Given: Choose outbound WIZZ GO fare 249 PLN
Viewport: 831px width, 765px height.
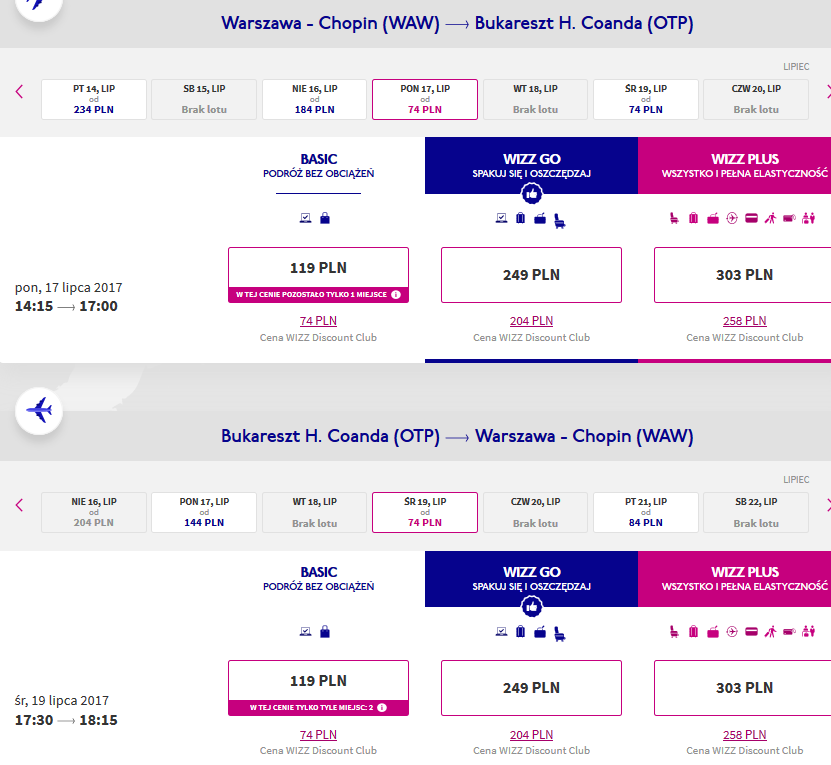Looking at the screenshot, I should [x=532, y=275].
